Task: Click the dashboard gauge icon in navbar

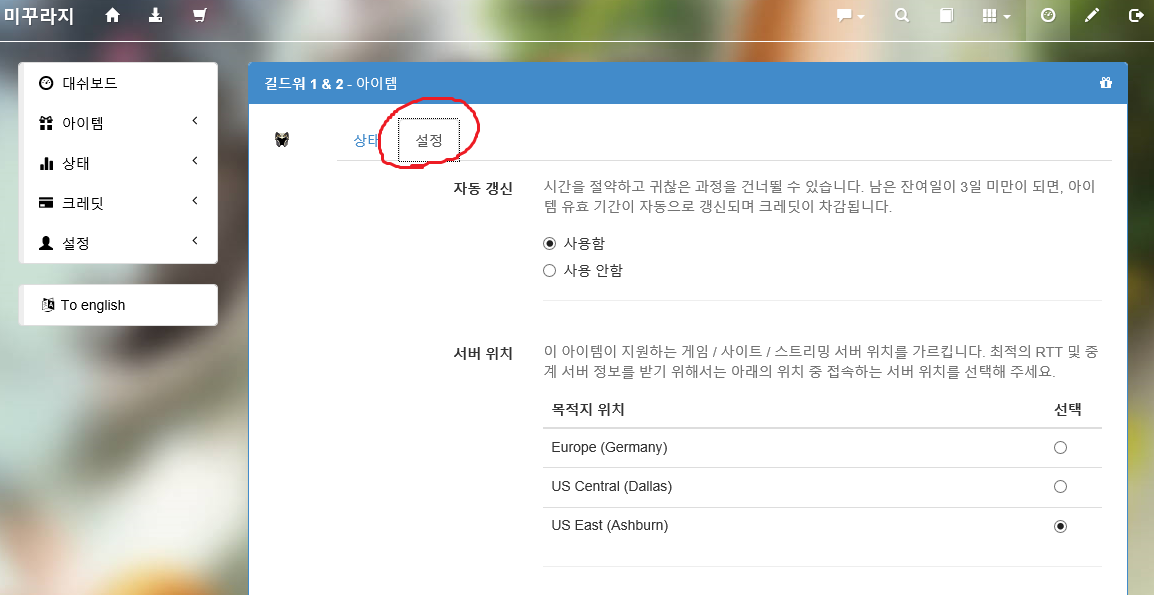Action: [1048, 15]
